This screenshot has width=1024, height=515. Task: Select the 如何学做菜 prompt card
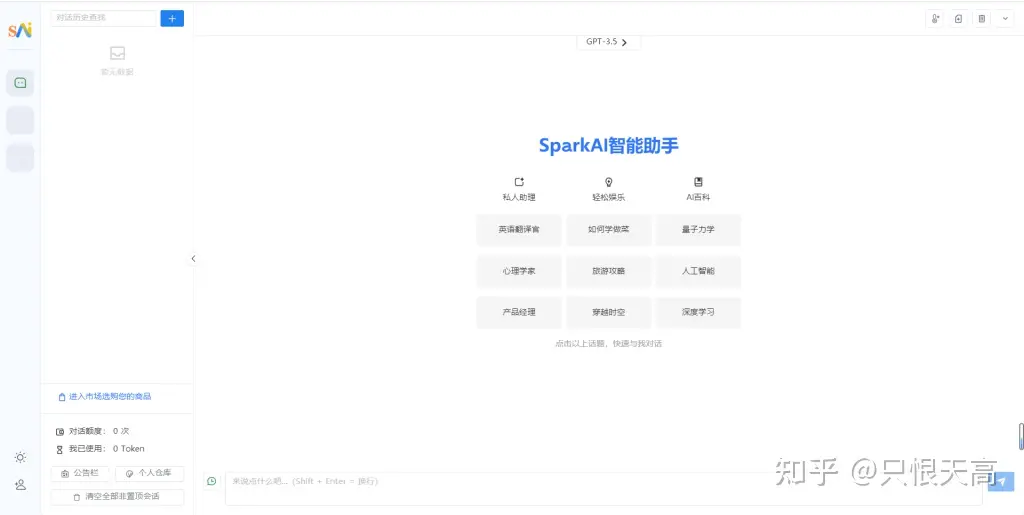click(609, 230)
